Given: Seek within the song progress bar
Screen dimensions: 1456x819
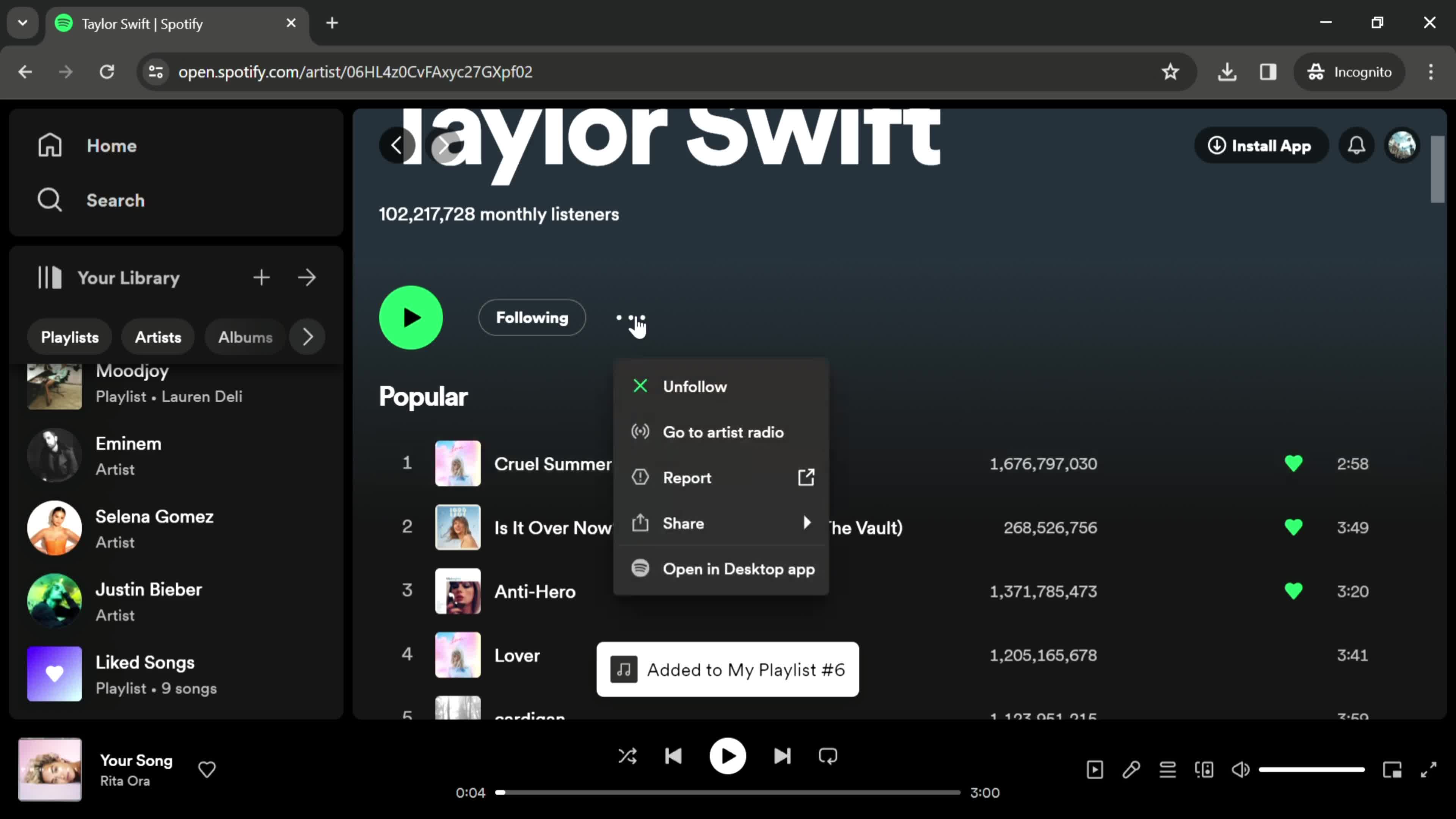Looking at the screenshot, I should pyautogui.click(x=728, y=792).
